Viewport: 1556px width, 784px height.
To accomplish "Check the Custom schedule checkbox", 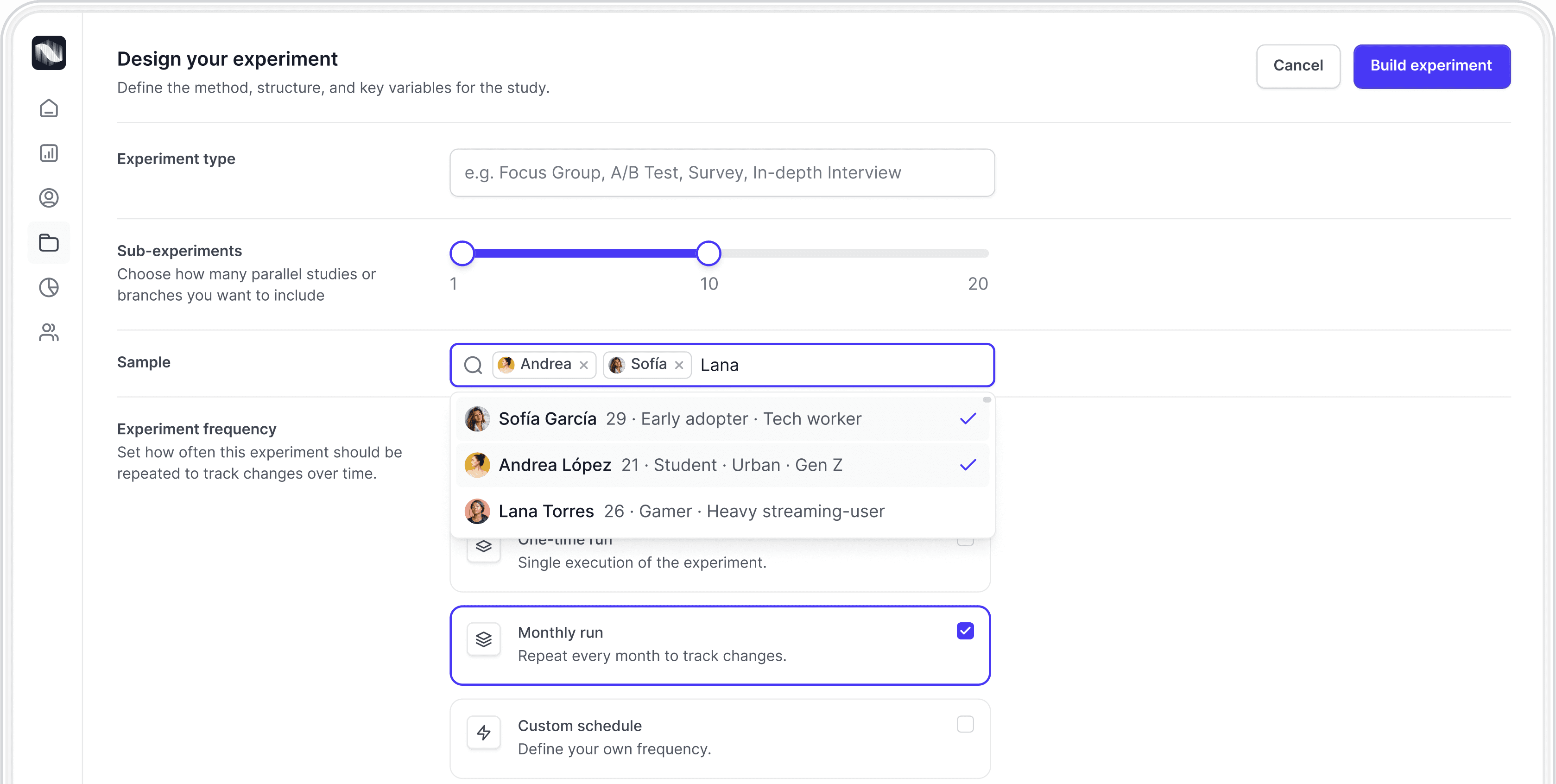I will tap(965, 724).
